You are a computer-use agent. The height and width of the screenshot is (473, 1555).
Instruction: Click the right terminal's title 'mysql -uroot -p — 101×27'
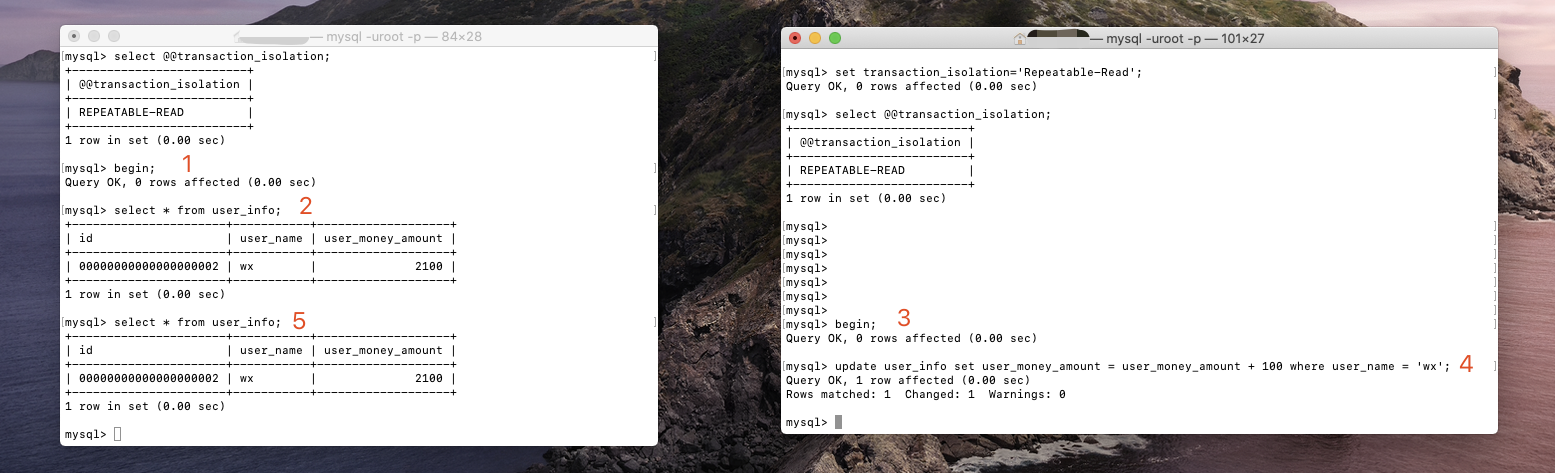pos(1186,39)
